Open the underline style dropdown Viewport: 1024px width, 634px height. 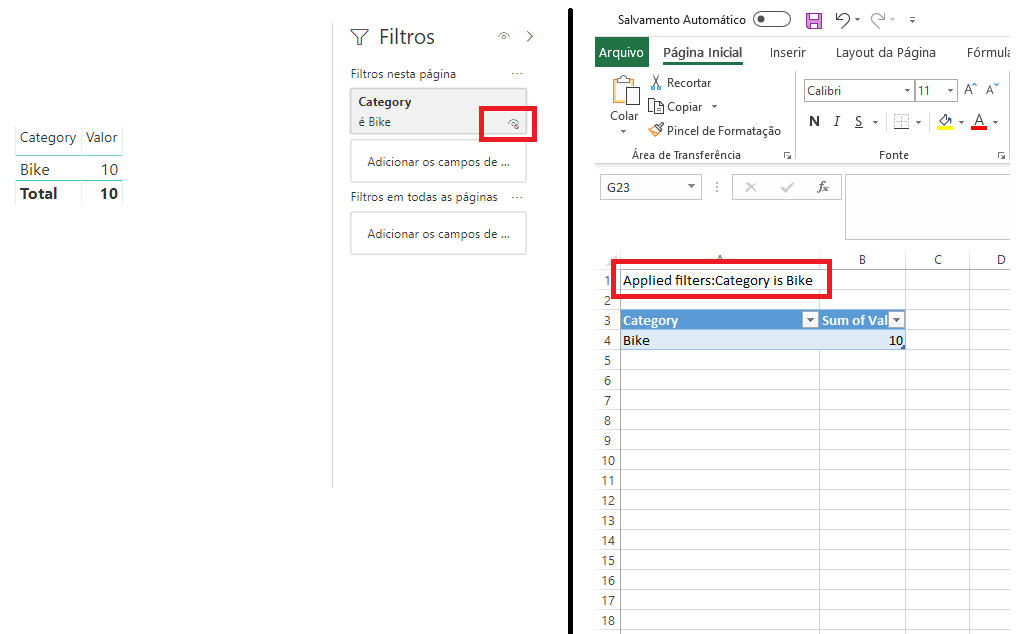coord(875,122)
